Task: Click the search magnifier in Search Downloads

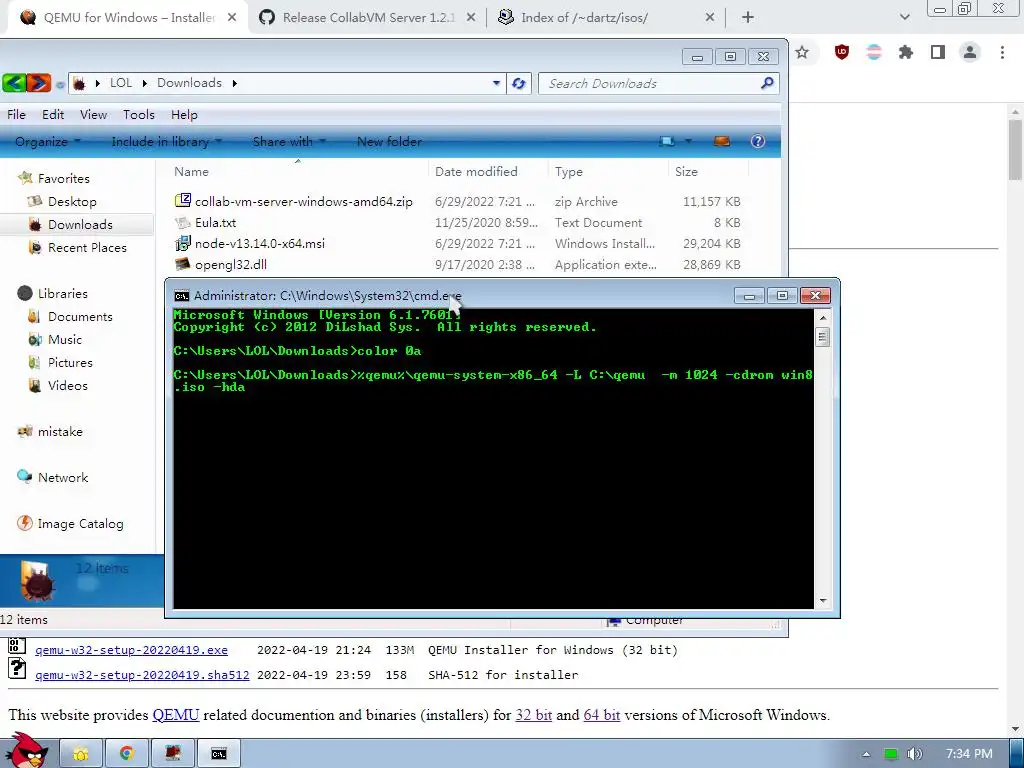Action: click(767, 83)
